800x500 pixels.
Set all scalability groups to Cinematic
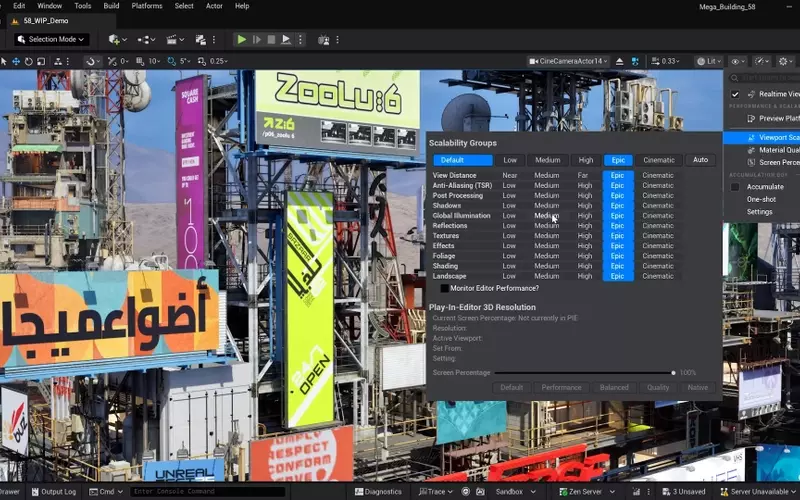coord(659,160)
